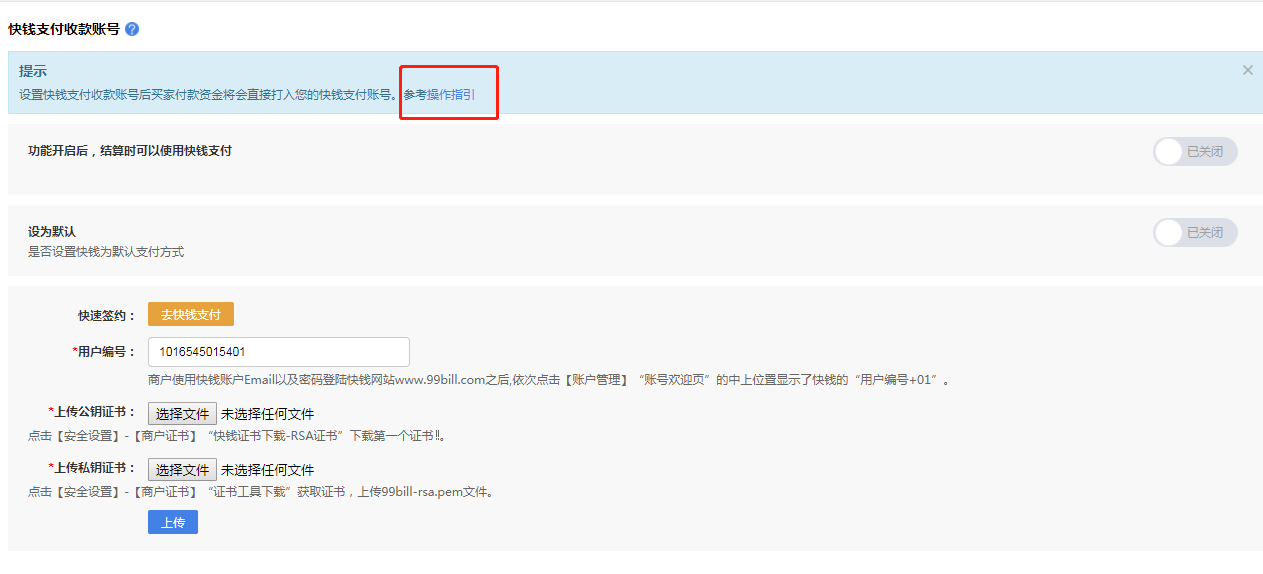This screenshot has height=574, width=1263.
Task: Click the help icon beside 快钱支付收款账号
Action: pos(132,29)
